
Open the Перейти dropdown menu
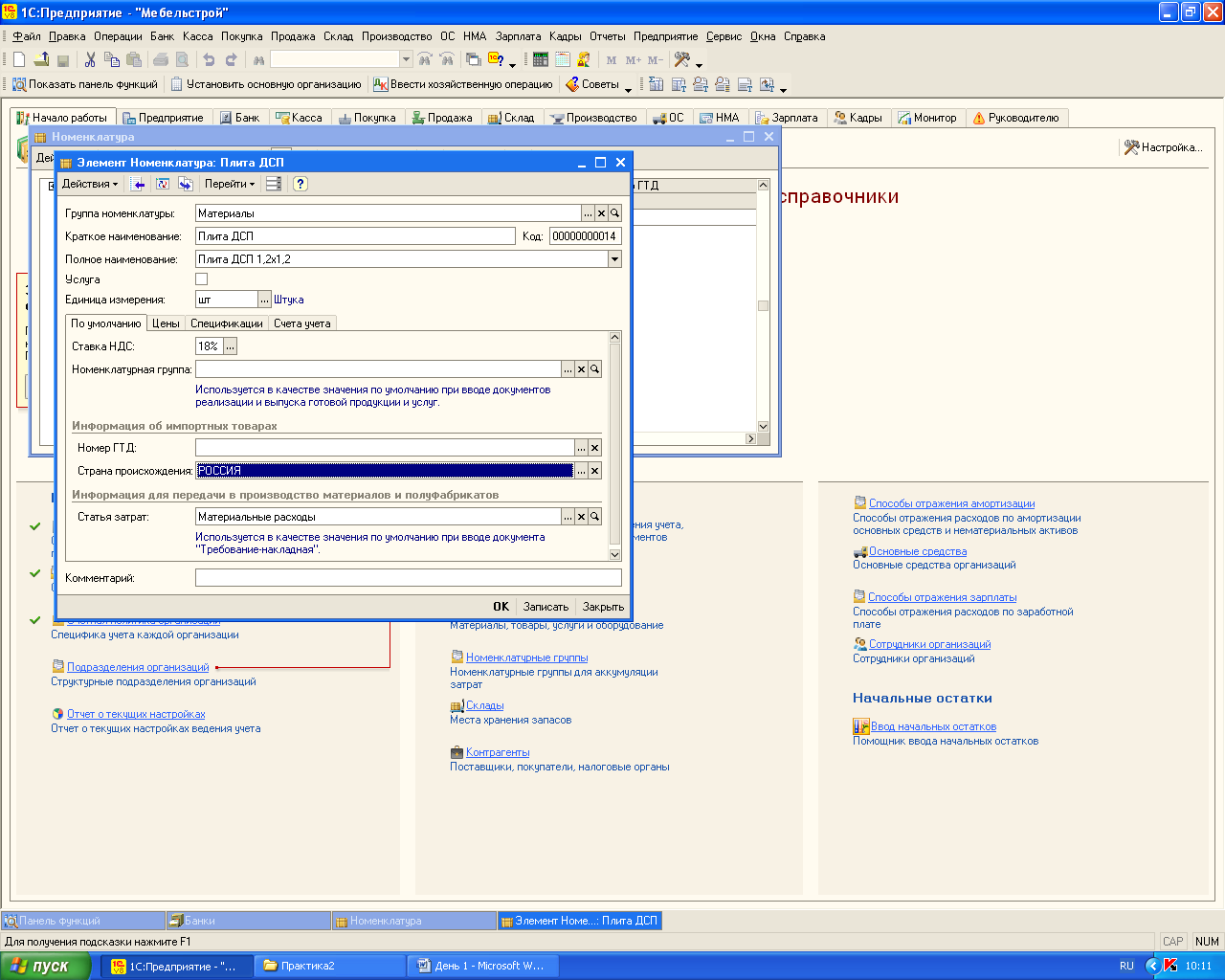(x=230, y=184)
